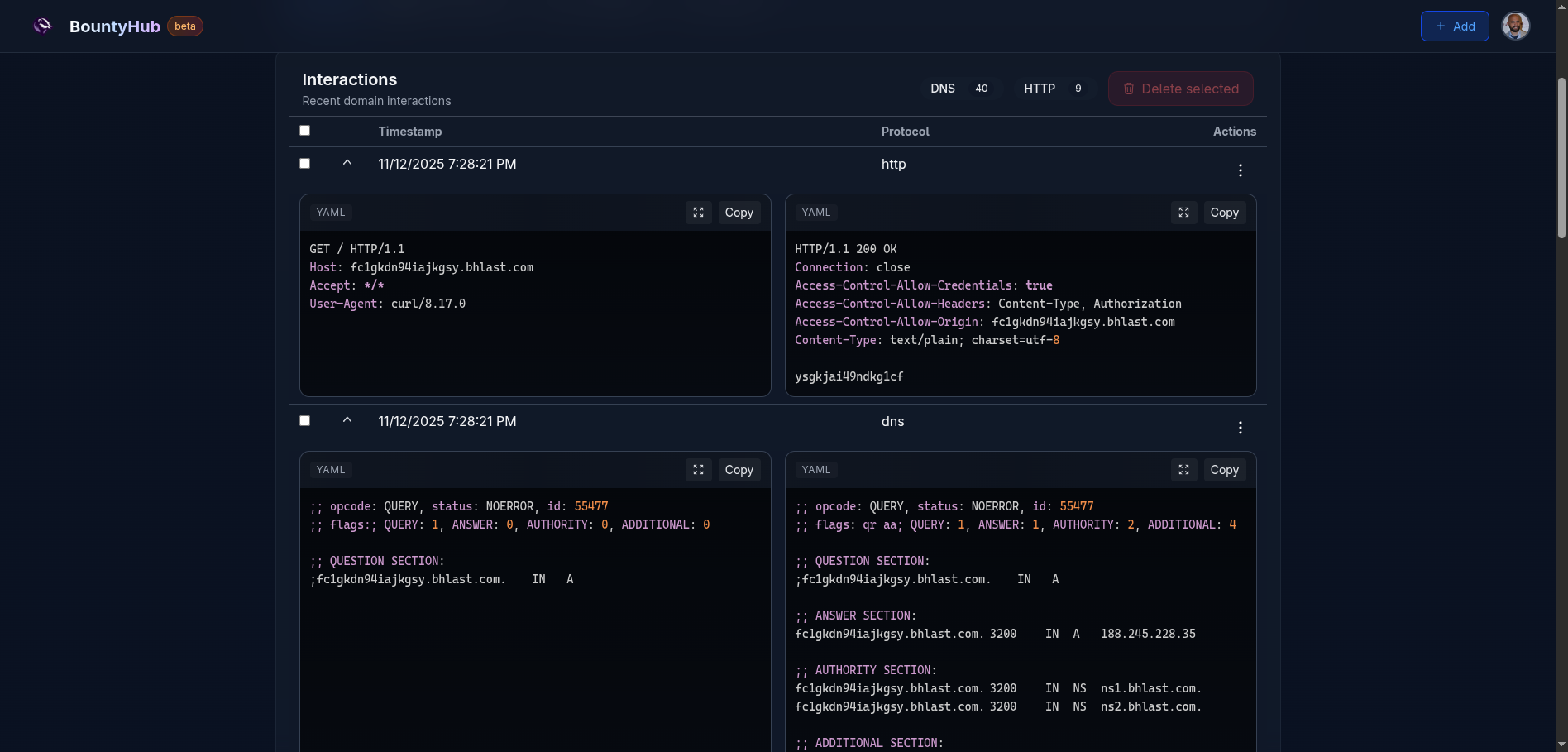The width and height of the screenshot is (1568, 752).
Task: Toggle the select-all checkbox in the table header
Action: (304, 130)
